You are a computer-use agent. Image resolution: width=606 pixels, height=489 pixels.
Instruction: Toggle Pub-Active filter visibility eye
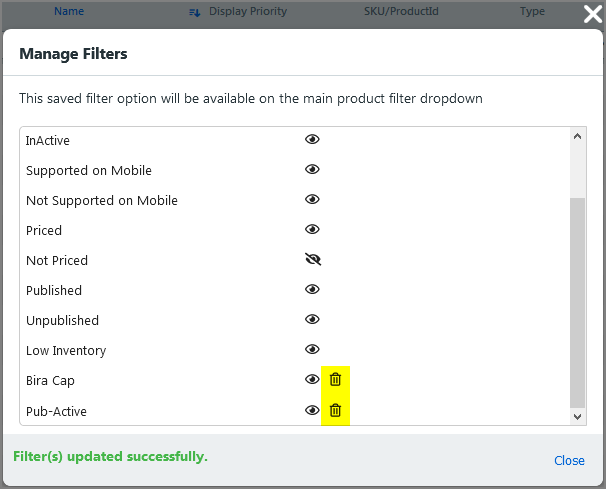click(312, 410)
